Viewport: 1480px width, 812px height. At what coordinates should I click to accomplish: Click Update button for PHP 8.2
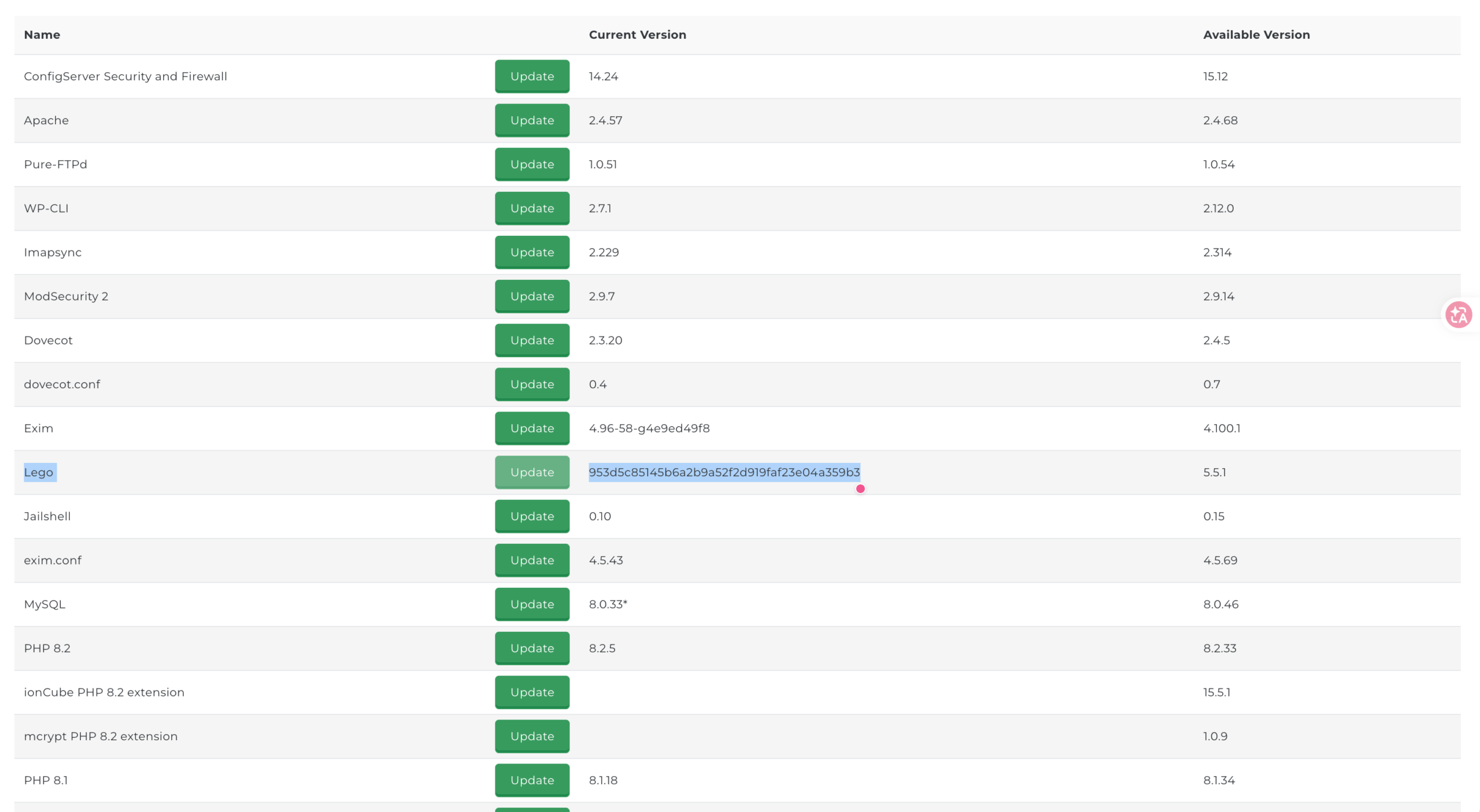(x=532, y=648)
